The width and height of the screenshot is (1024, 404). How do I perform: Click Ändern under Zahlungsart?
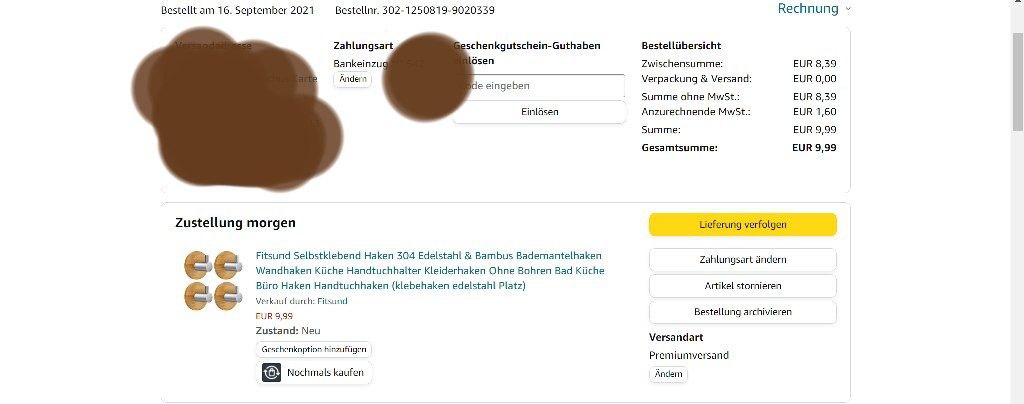point(353,80)
